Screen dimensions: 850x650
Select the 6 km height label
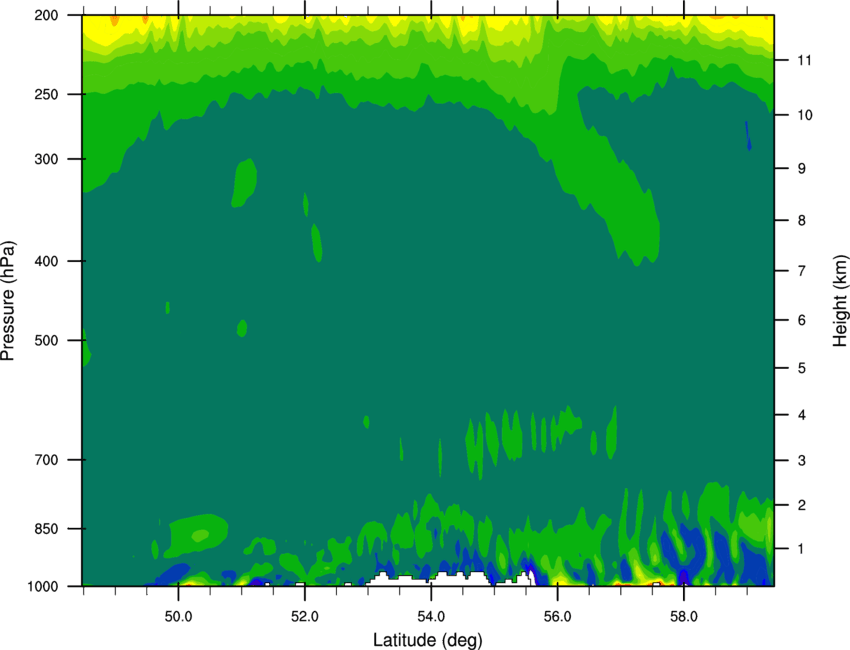tap(802, 320)
